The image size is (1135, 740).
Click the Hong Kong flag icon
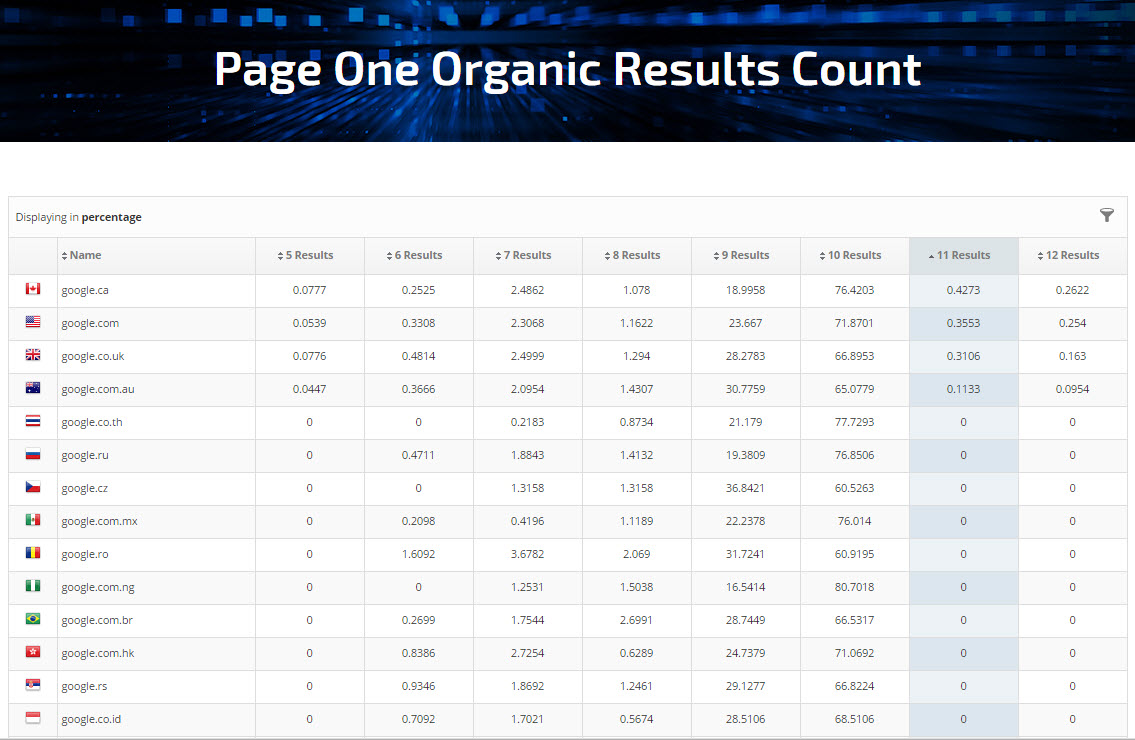click(x=33, y=652)
